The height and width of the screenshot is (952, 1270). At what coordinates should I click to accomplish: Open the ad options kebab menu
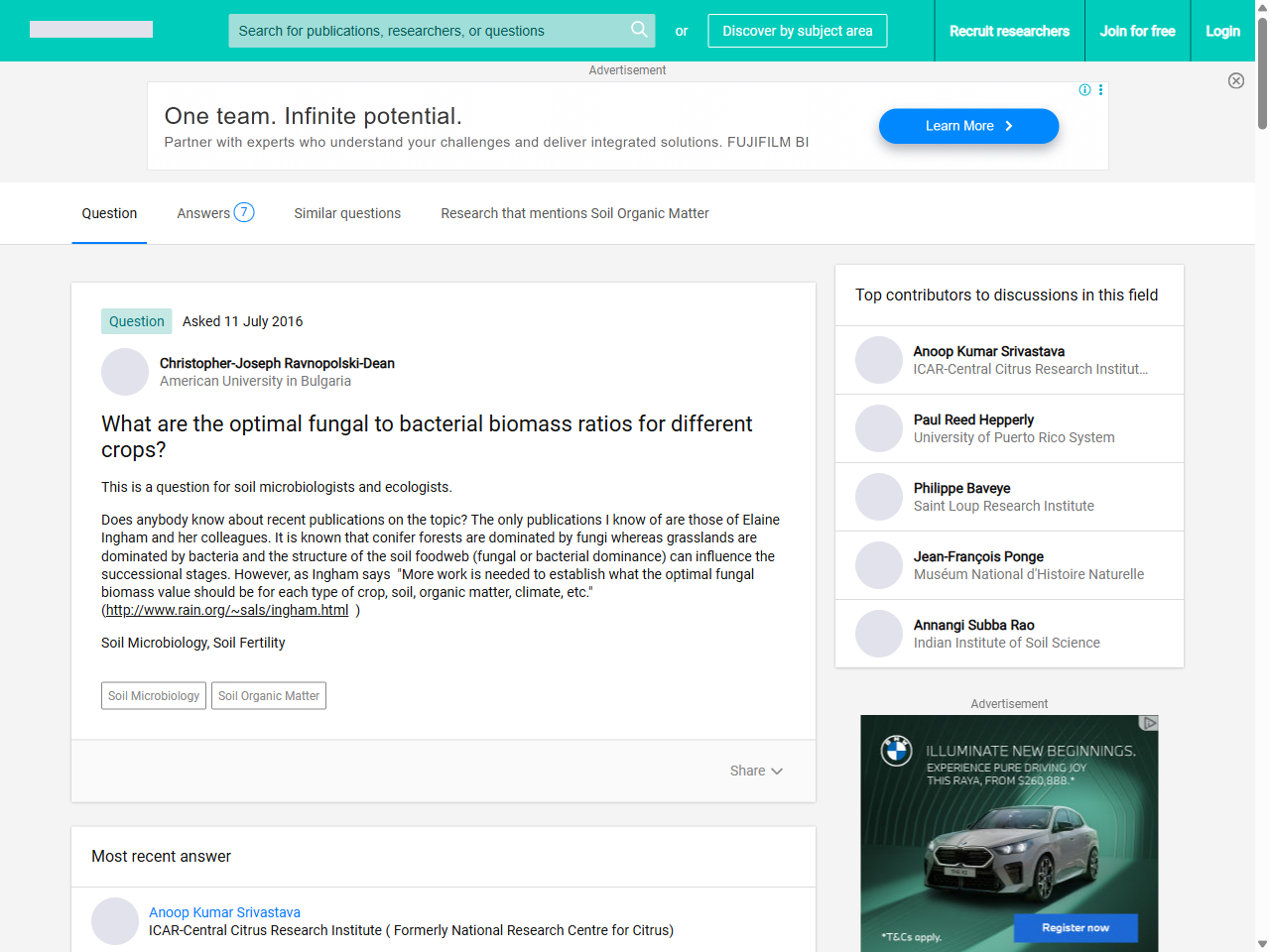(x=1100, y=90)
